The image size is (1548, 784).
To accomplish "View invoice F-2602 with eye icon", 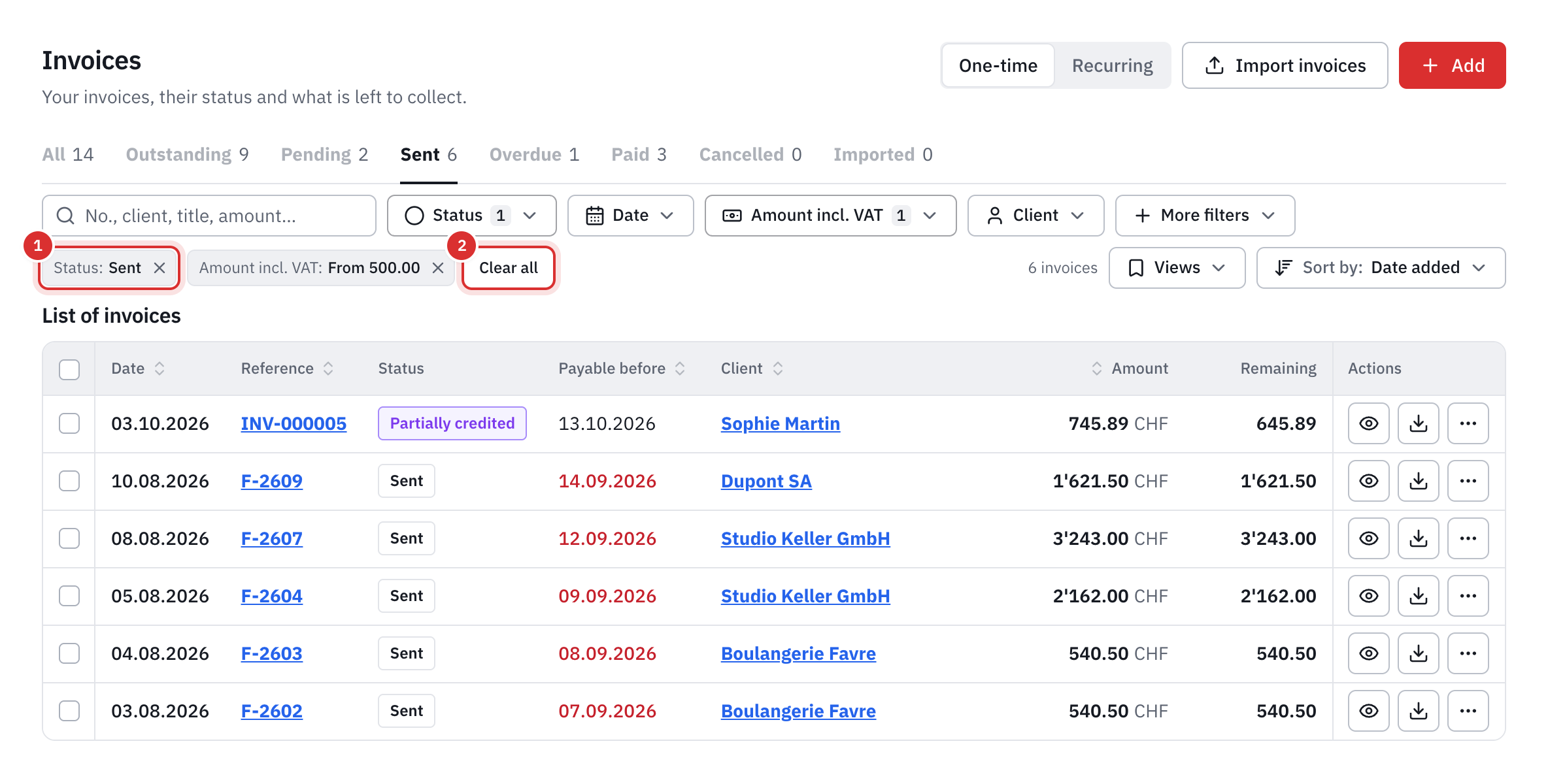I will click(1368, 711).
